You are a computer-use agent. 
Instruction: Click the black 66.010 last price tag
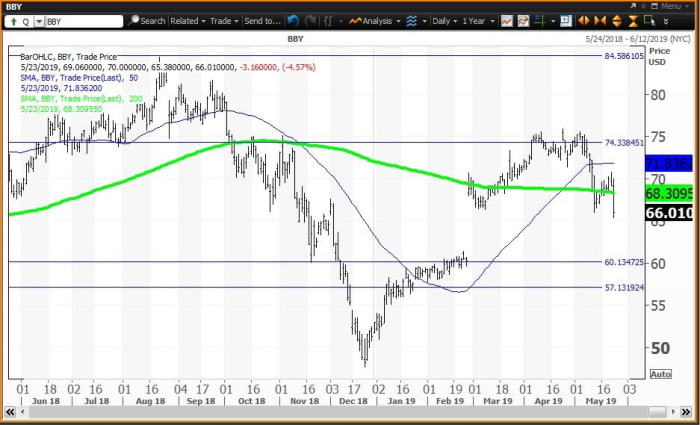pos(669,213)
